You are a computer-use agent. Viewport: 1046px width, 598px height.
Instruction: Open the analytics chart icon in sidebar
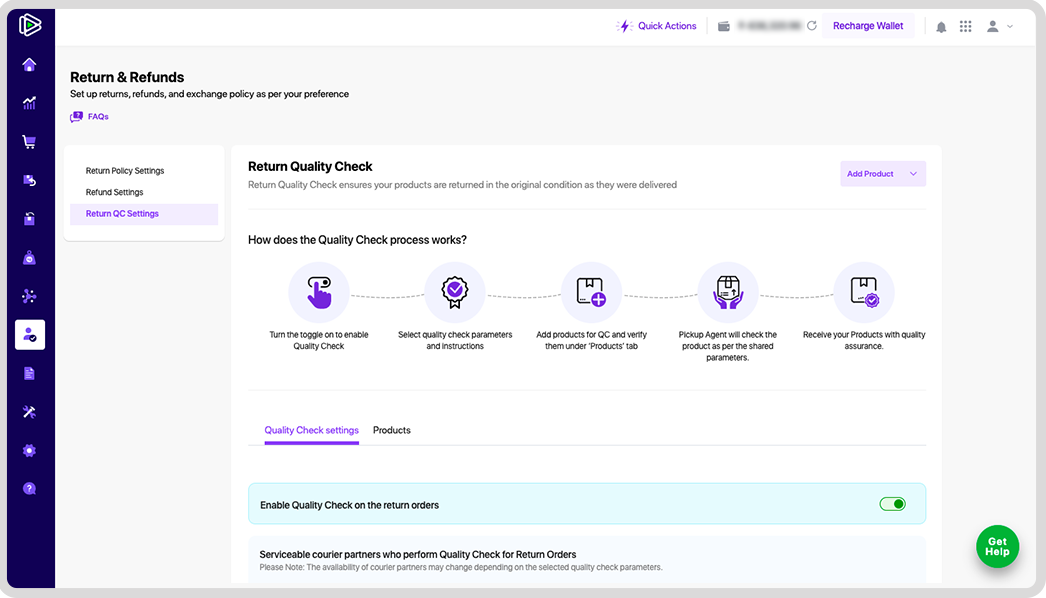coord(29,103)
